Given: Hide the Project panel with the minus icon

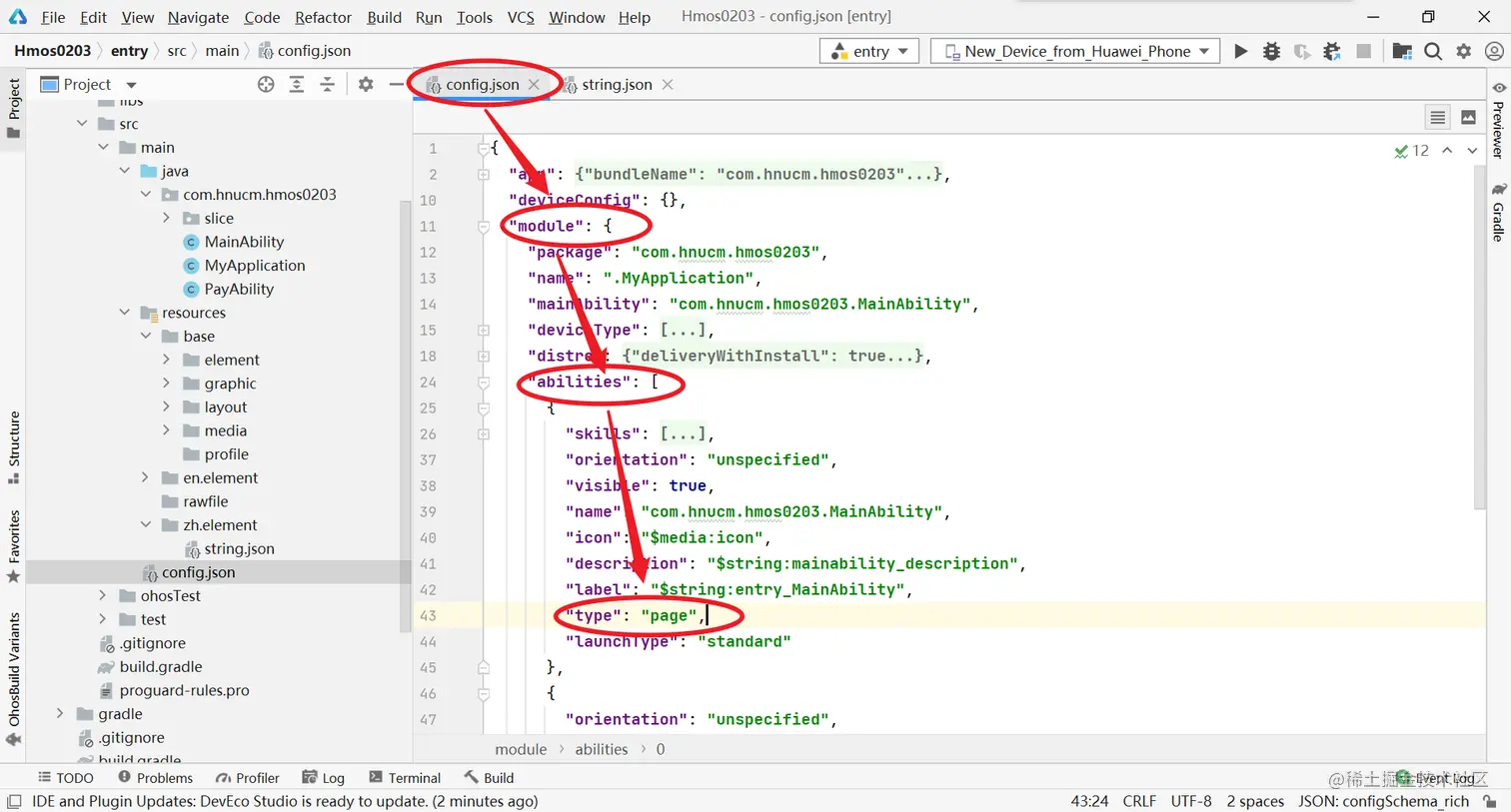Looking at the screenshot, I should point(396,85).
